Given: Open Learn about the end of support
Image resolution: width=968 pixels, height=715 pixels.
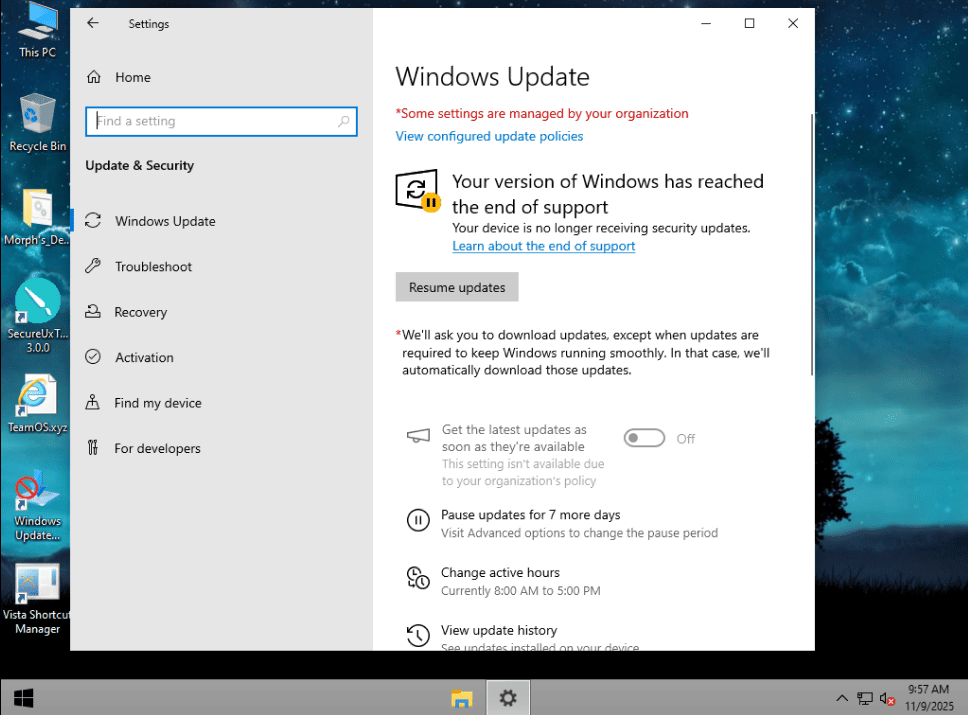Looking at the screenshot, I should [543, 246].
